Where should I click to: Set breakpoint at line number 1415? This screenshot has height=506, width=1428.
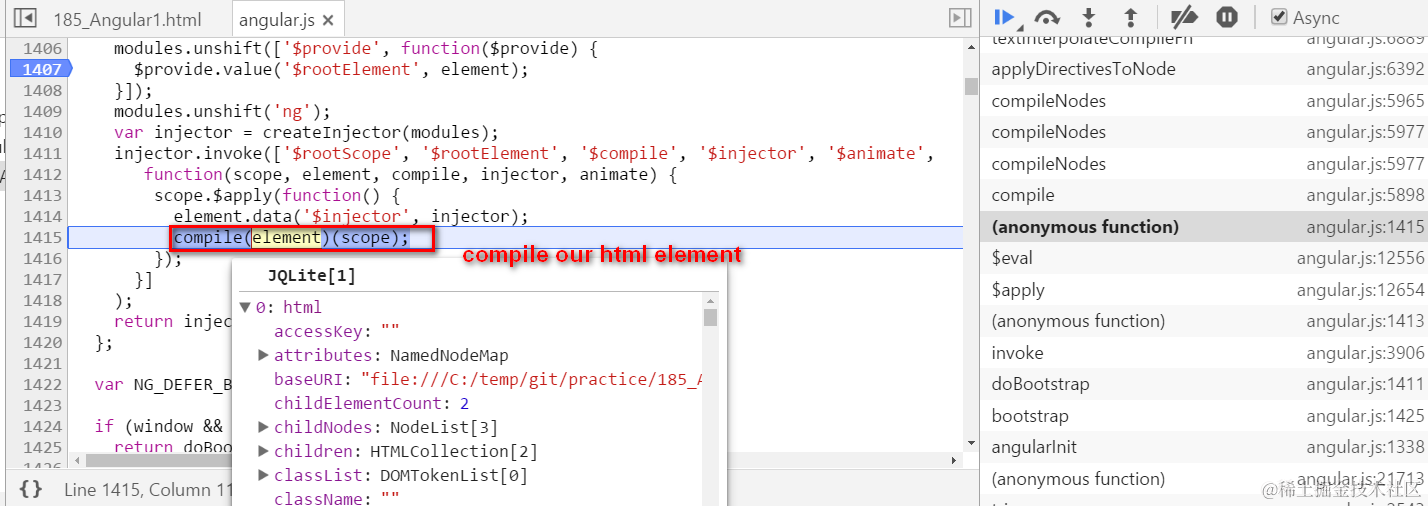41,237
